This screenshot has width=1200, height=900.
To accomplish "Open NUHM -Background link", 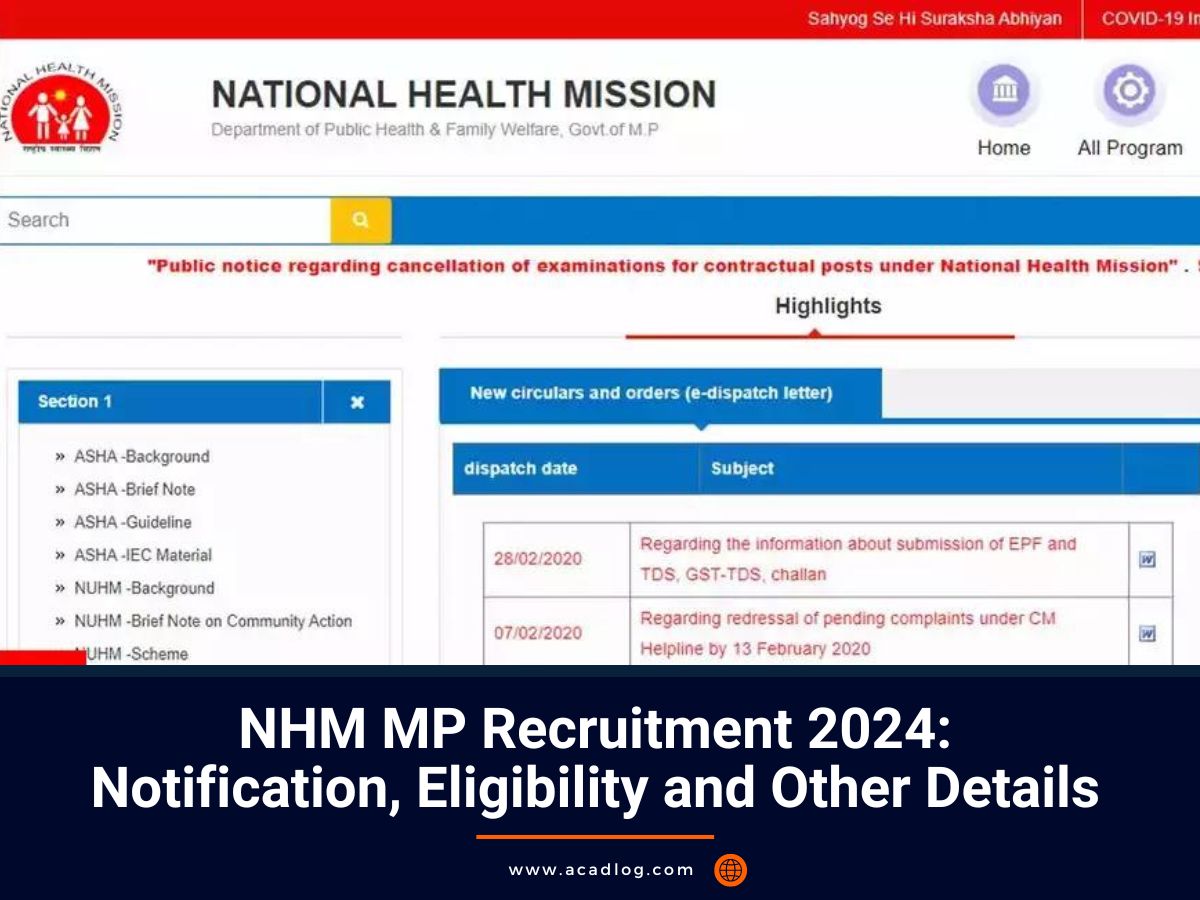I will (x=144, y=589).
